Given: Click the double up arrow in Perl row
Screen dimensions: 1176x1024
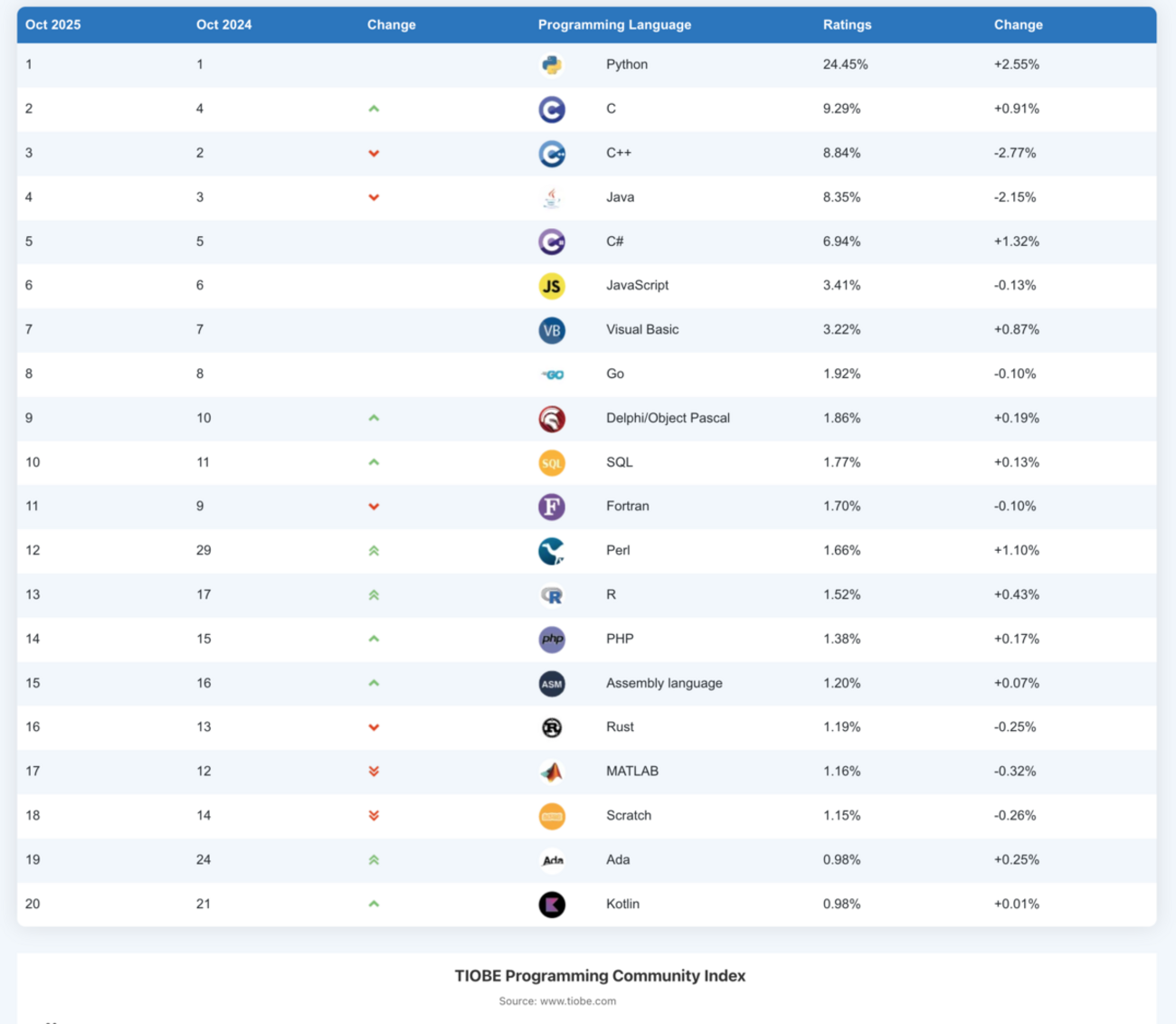Looking at the screenshot, I should (x=374, y=551).
